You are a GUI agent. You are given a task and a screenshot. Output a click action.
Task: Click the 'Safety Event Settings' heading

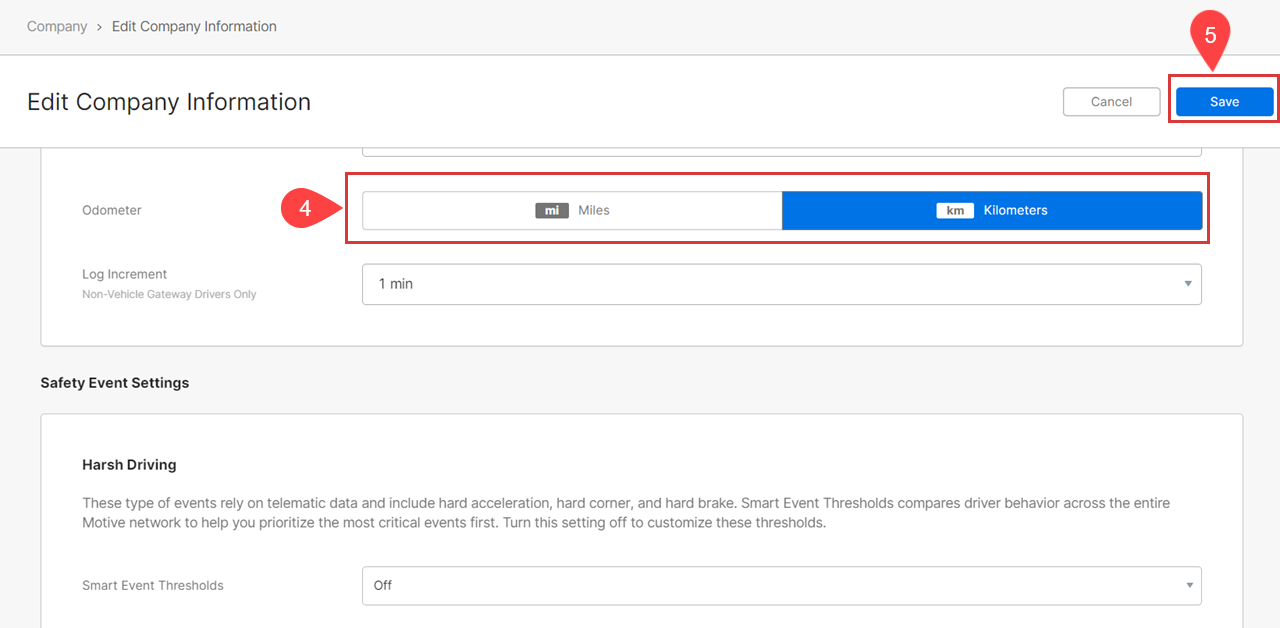115,383
